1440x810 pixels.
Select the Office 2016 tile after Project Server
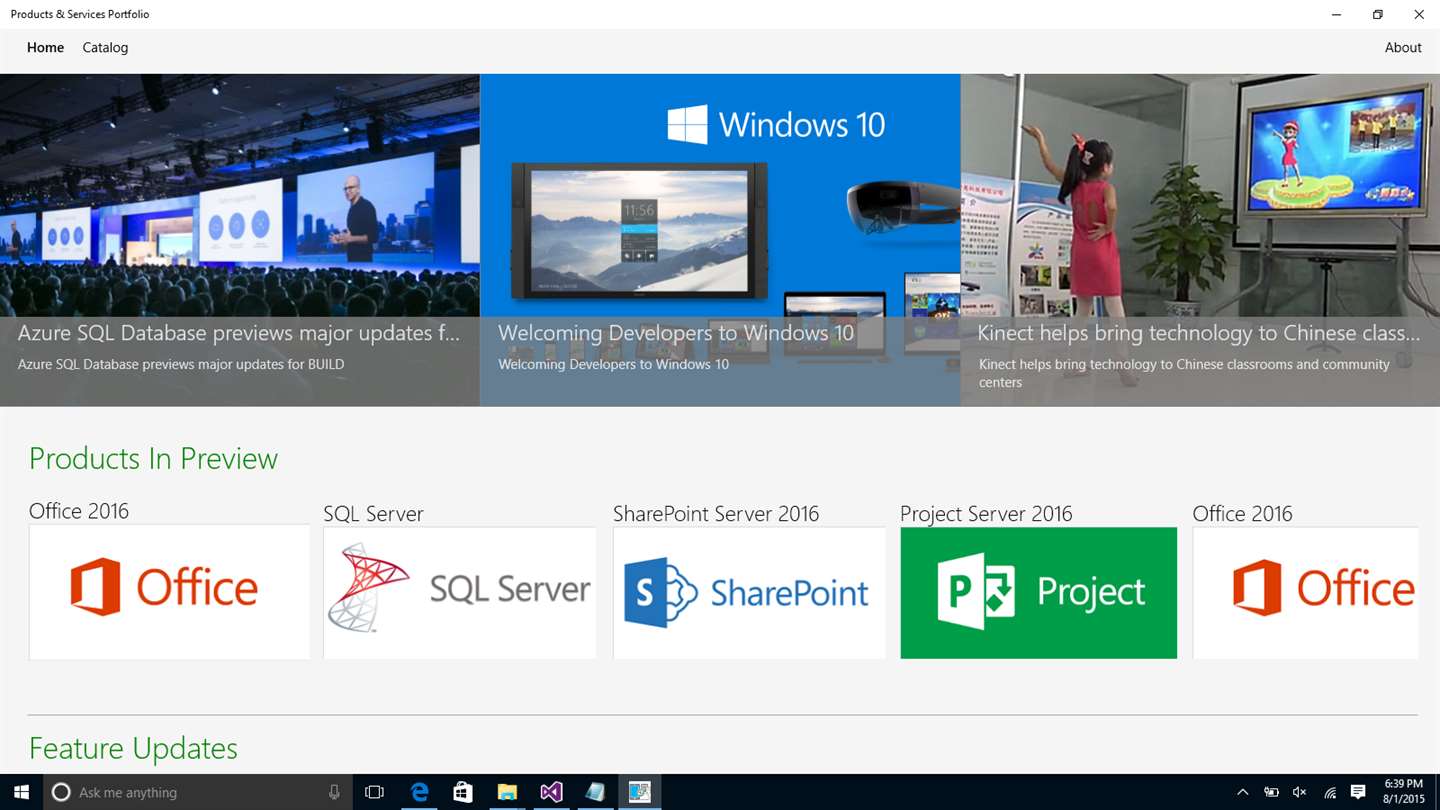[1305, 592]
